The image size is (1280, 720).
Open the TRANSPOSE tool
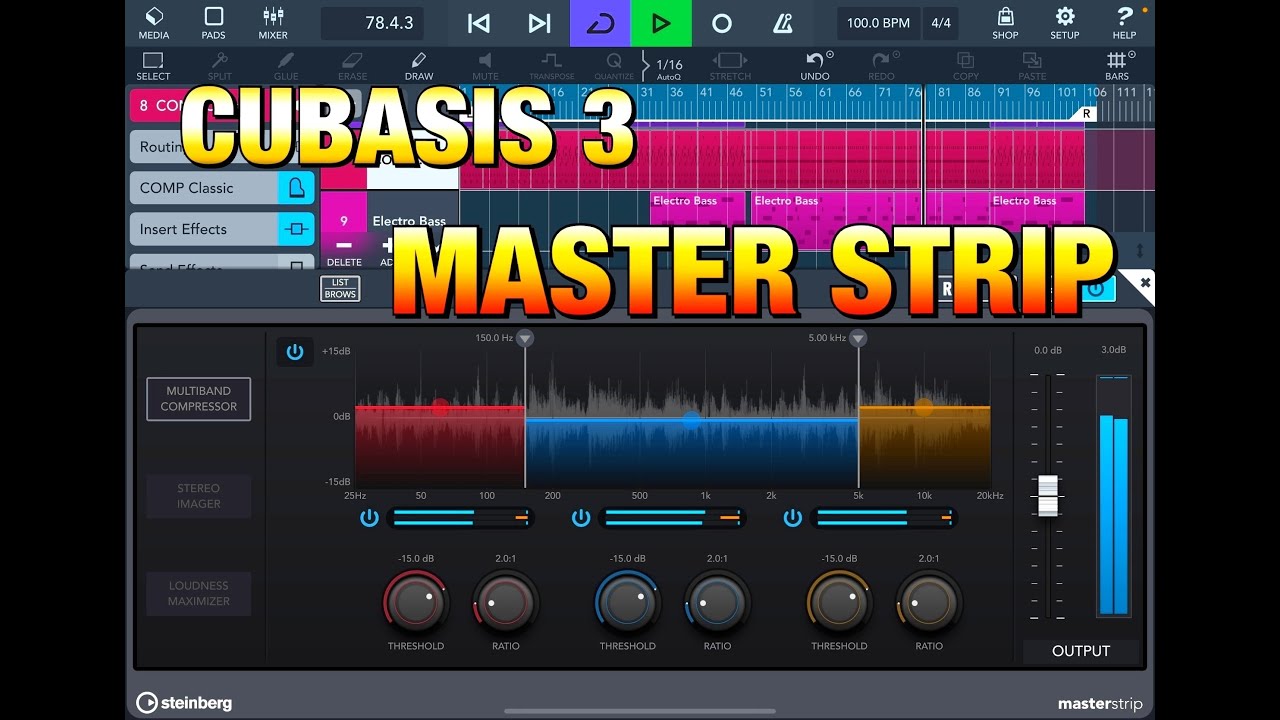pos(552,66)
